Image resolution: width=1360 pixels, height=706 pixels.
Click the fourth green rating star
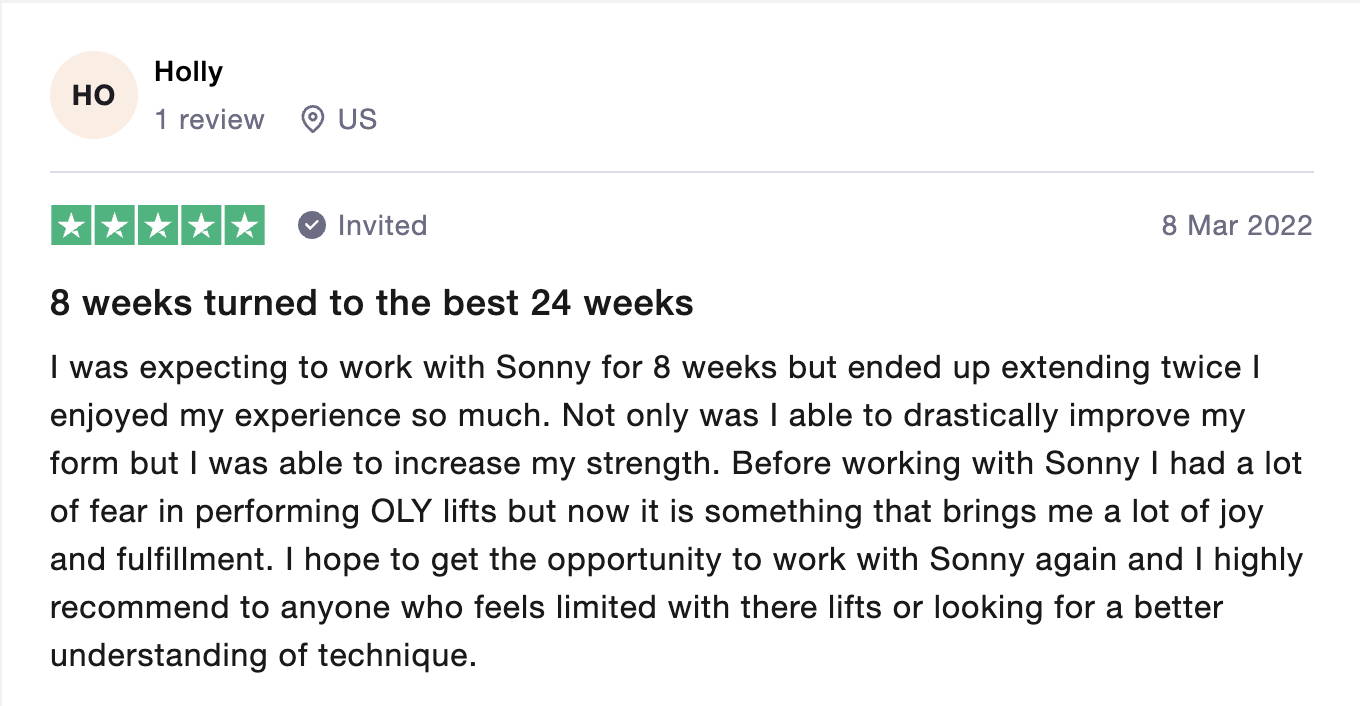point(200,225)
